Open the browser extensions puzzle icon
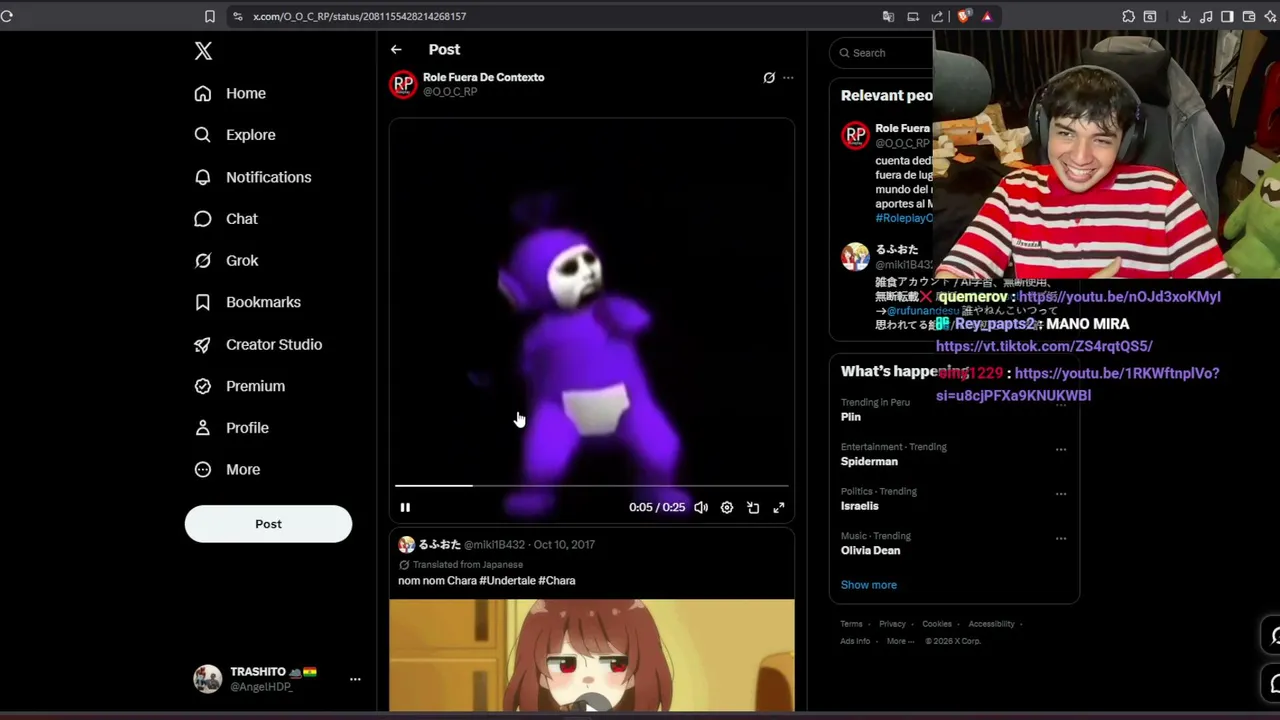 click(x=1129, y=16)
